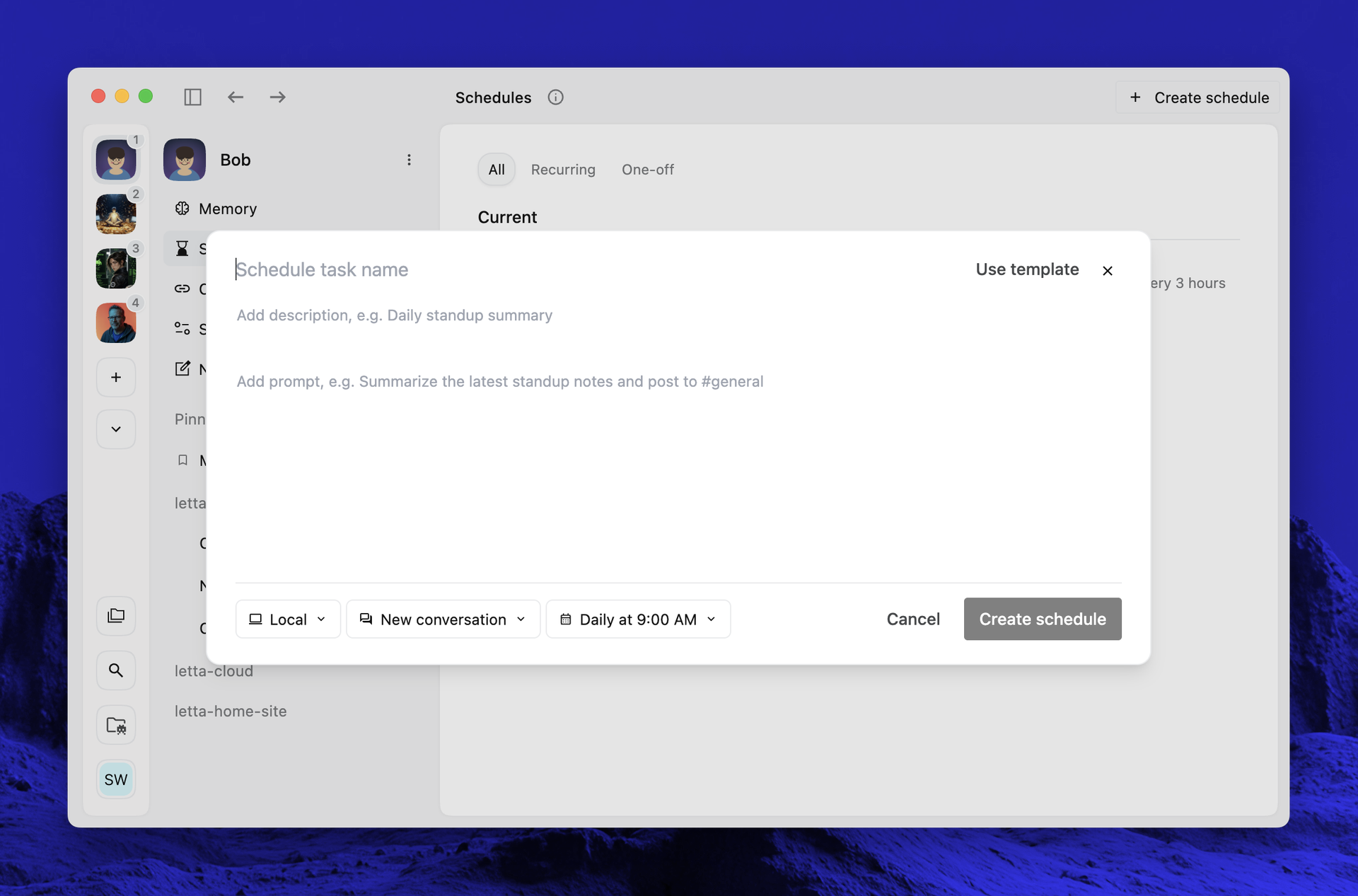Open the letta-cloud project

coord(214,671)
